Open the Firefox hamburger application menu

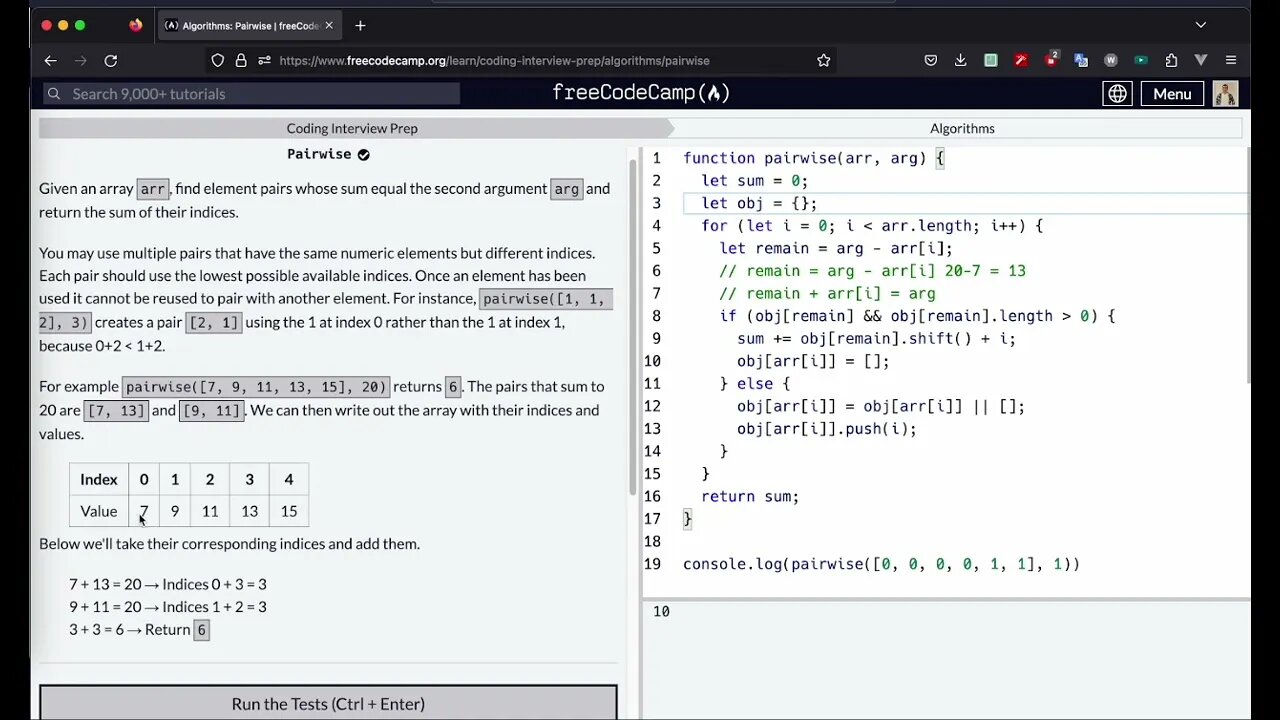(x=1231, y=61)
